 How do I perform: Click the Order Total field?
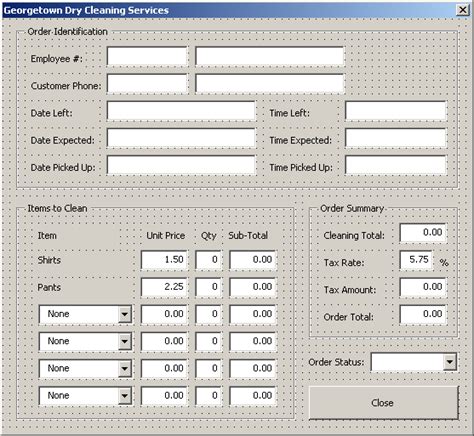tap(423, 314)
